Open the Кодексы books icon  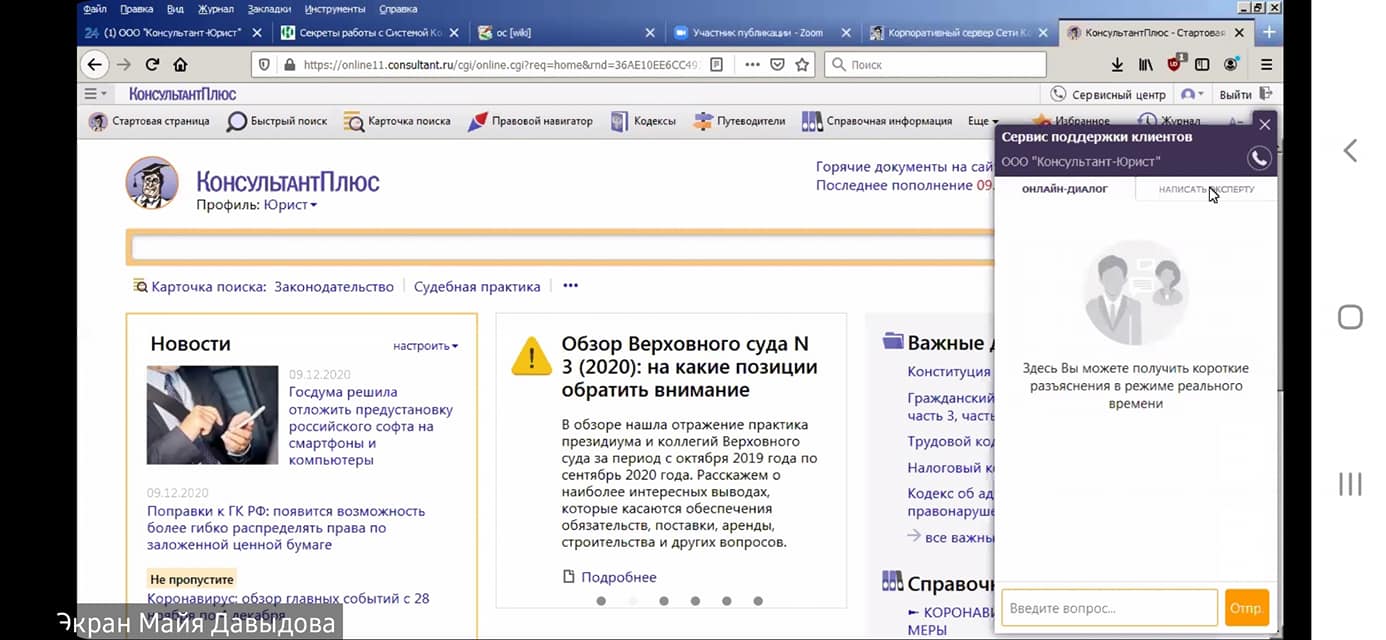tap(620, 121)
